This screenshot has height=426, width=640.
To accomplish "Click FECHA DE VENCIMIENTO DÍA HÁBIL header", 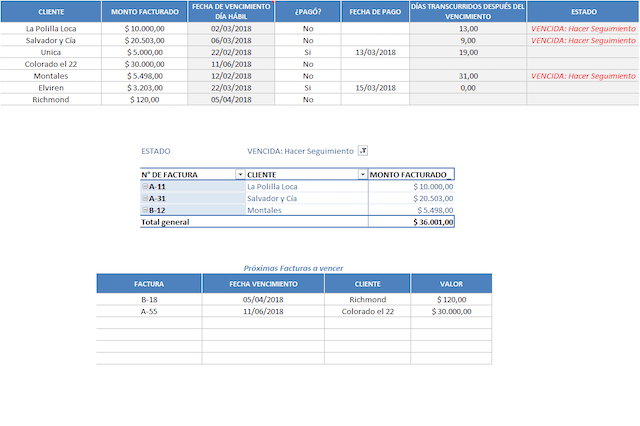I will pos(231,11).
